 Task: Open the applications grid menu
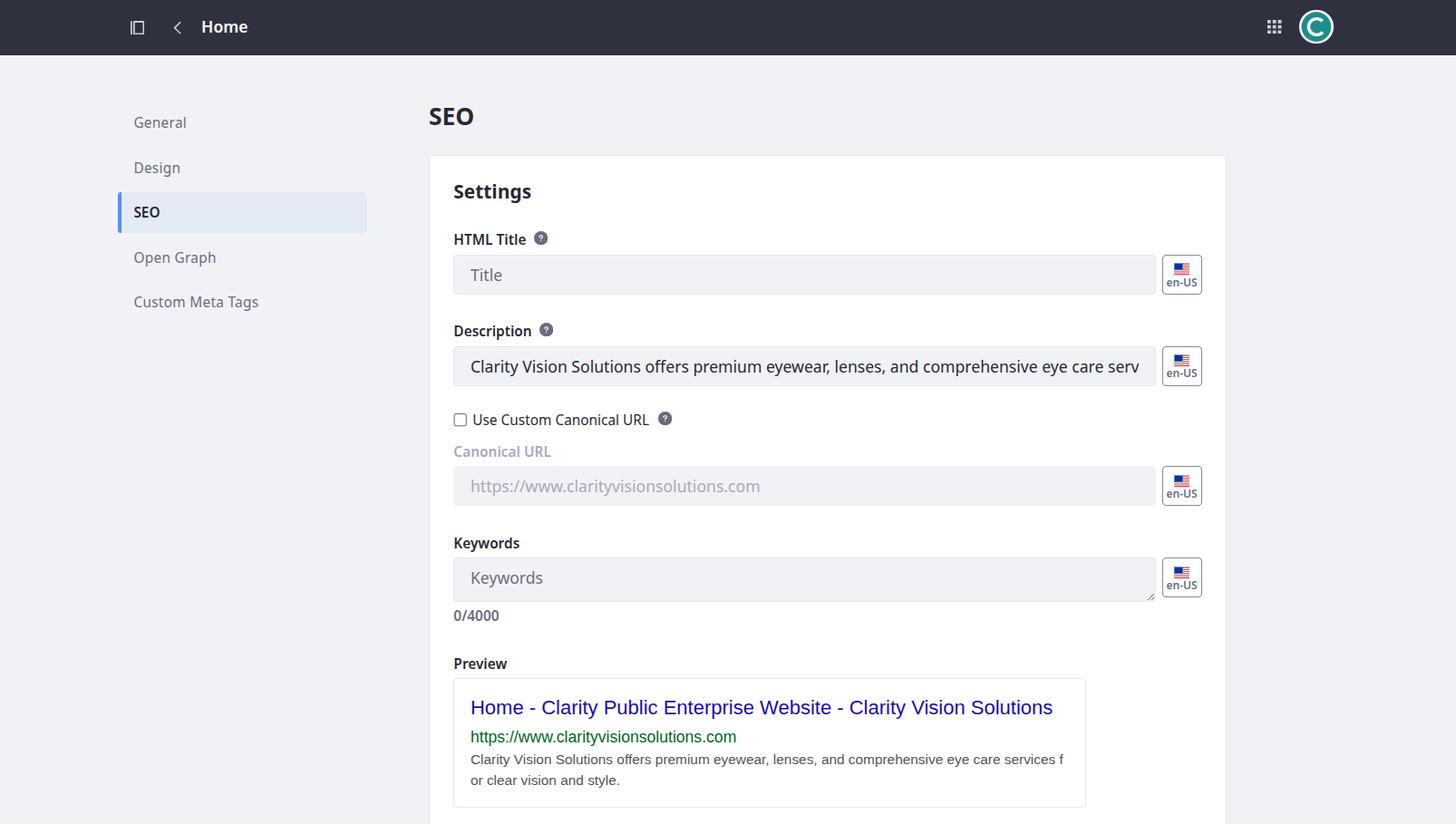pos(1274,27)
